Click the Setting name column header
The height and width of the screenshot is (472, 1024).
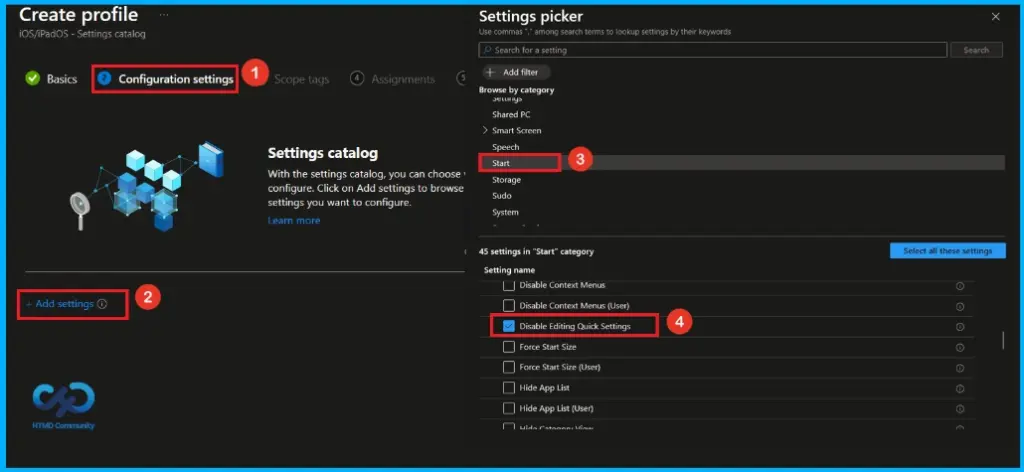coord(509,270)
